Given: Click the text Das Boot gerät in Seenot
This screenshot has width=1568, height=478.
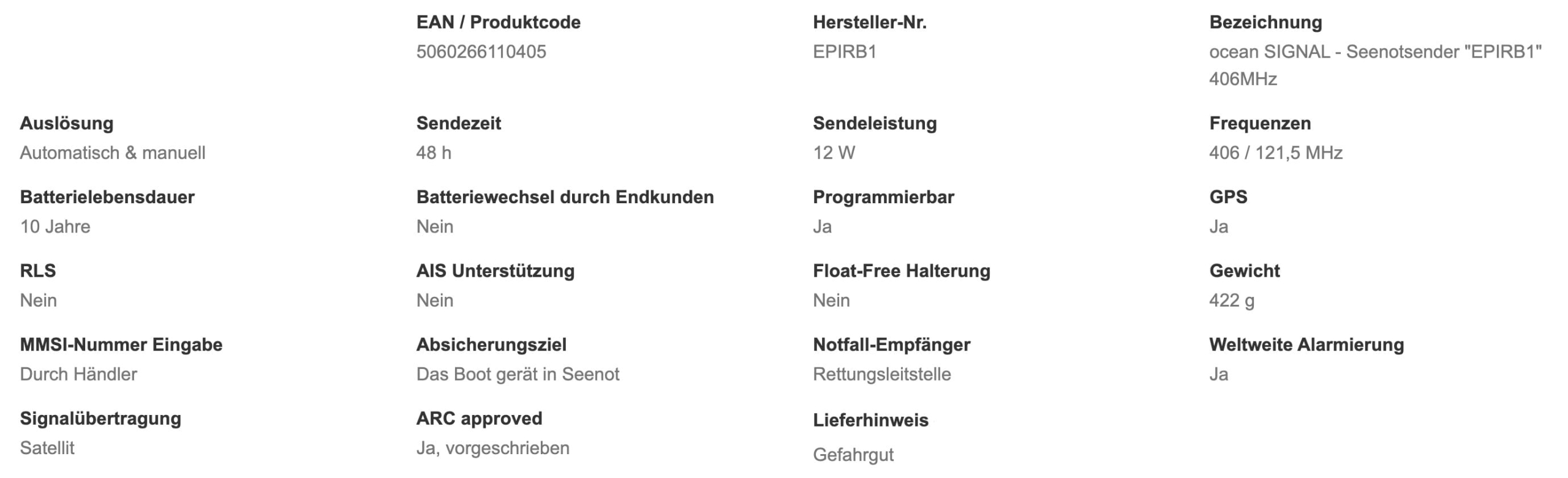Looking at the screenshot, I should 518,375.
